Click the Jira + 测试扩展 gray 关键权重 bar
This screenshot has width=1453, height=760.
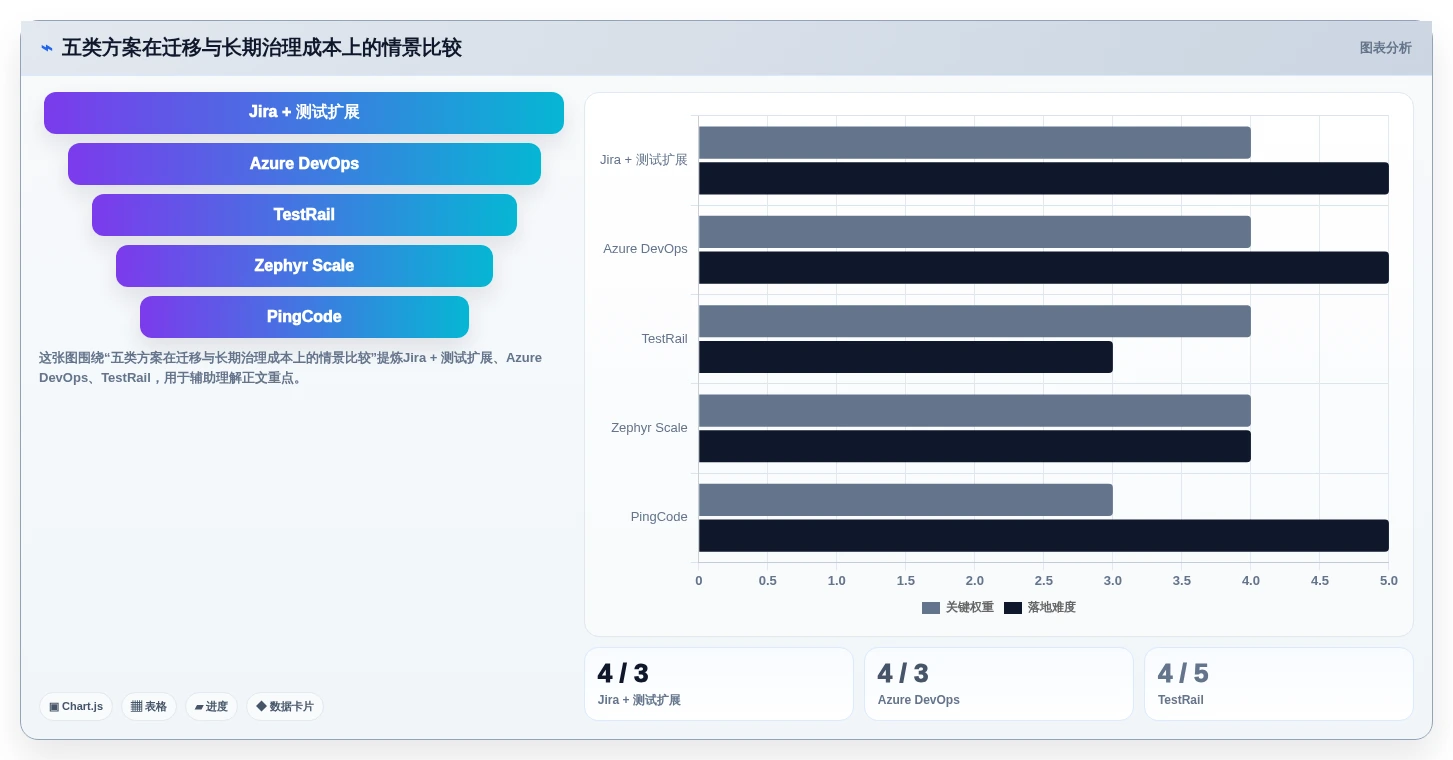975,142
